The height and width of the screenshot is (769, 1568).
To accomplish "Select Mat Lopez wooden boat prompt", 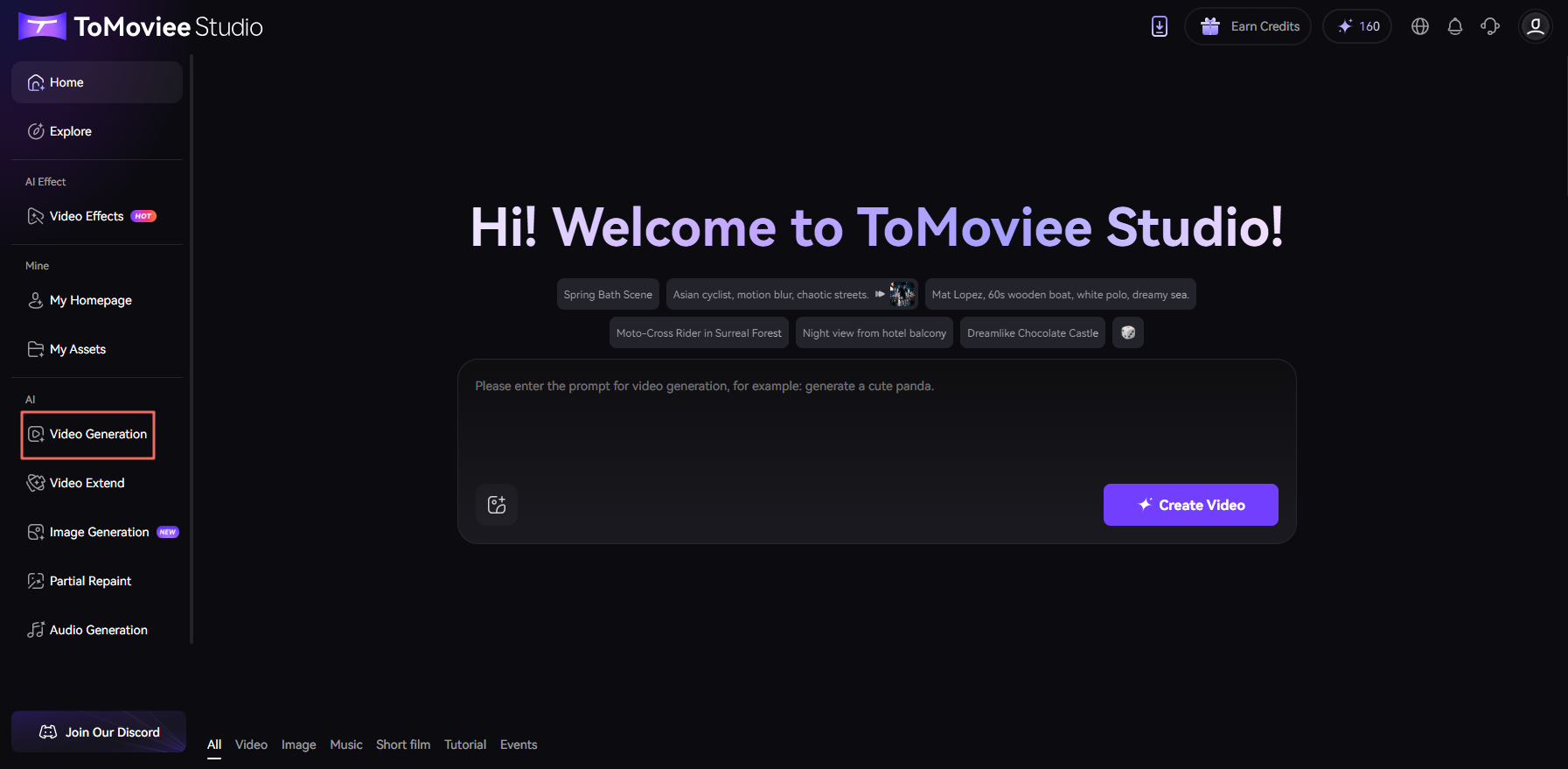I will pos(1060,295).
